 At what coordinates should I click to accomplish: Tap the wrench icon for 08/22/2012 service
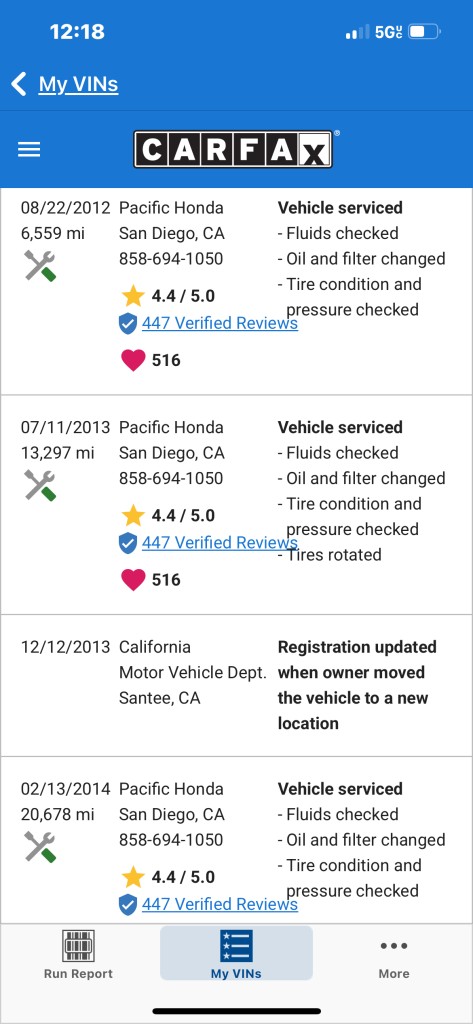(41, 266)
